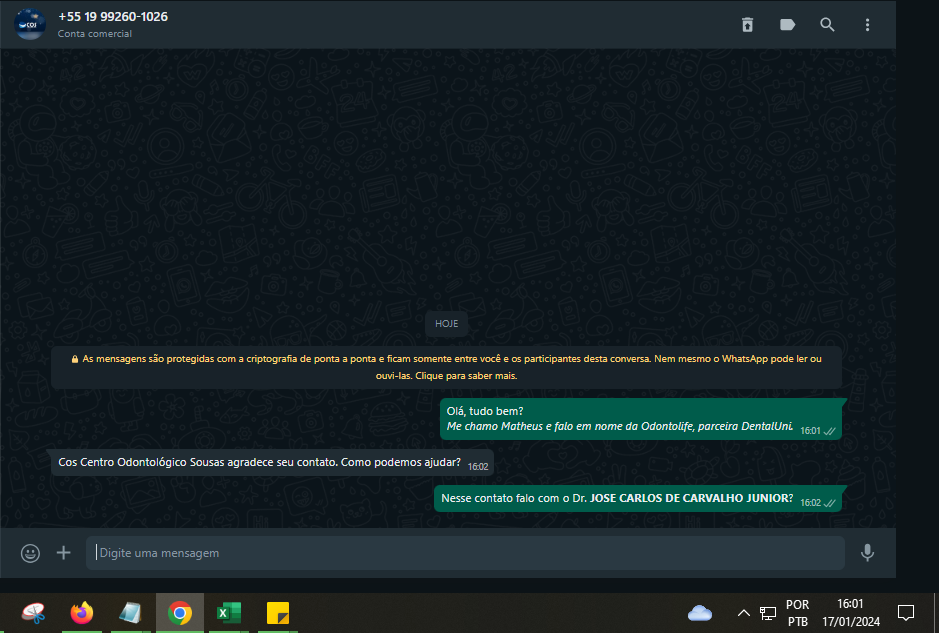The height and width of the screenshot is (633, 939).
Task: Click the 16:02 timestamp on the received message
Action: click(x=478, y=467)
